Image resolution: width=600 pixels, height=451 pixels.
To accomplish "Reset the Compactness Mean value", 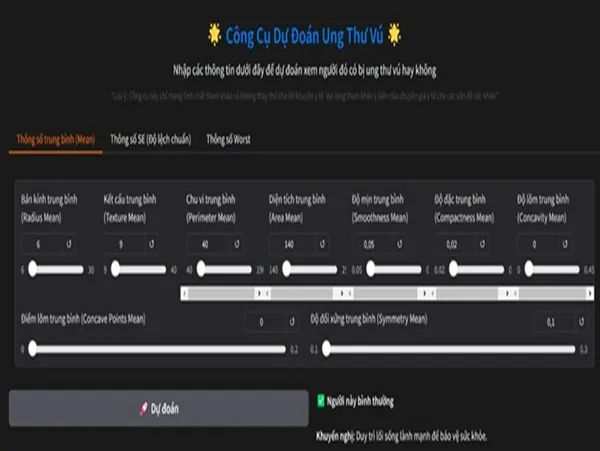I will pos(482,244).
